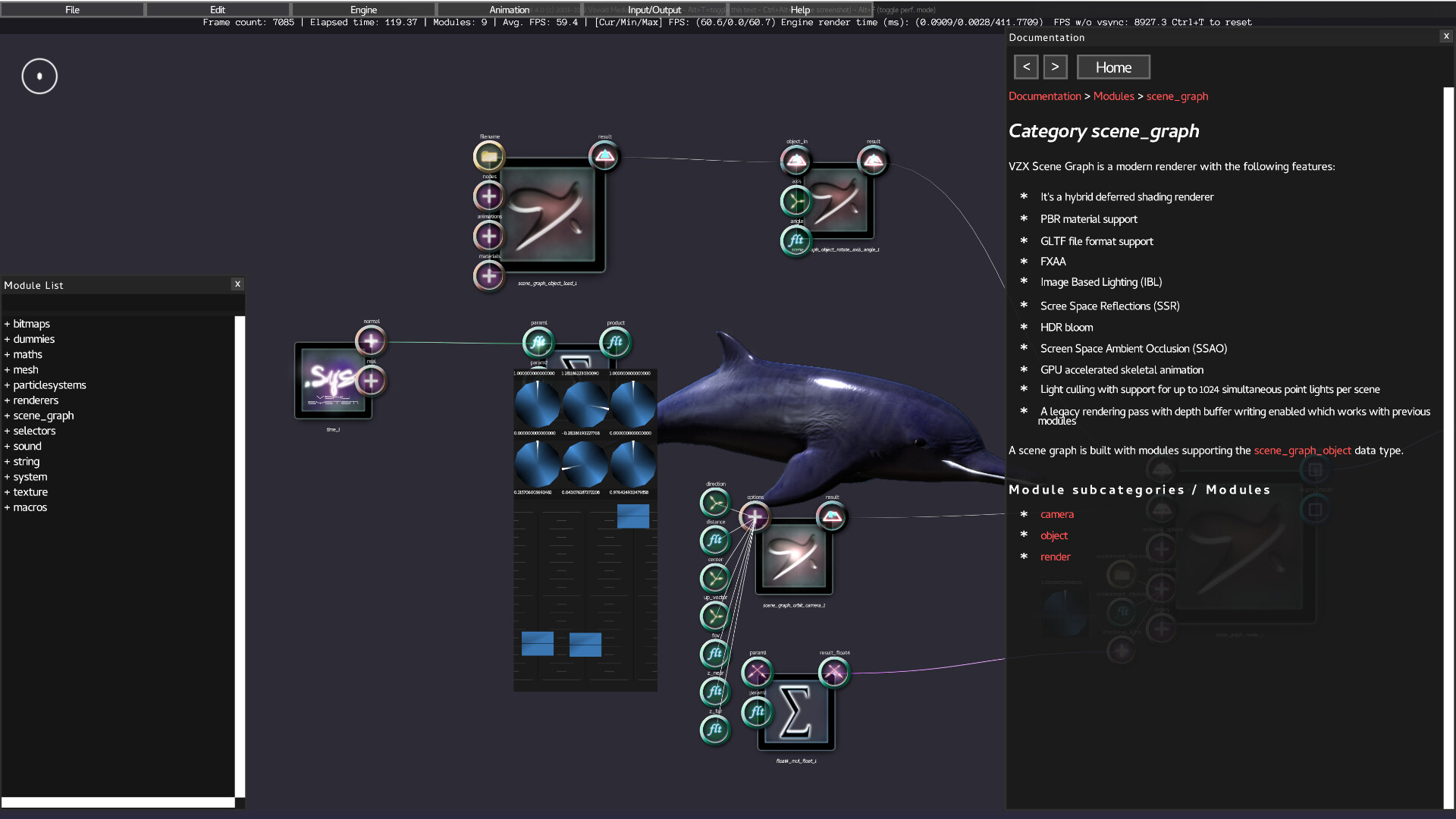
Task: Select the result anchor of scene_graph_object_load_1
Action: (604, 155)
